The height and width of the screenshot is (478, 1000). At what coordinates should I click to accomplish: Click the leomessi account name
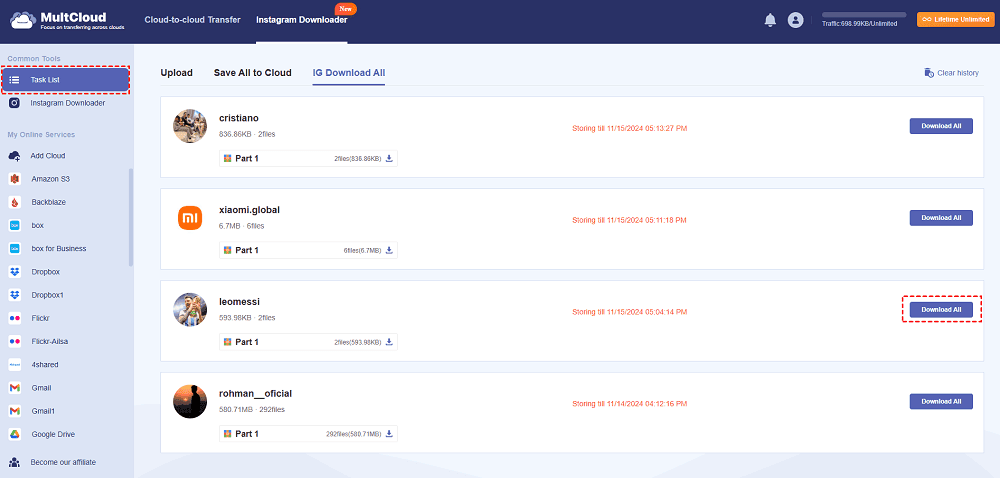coord(239,301)
